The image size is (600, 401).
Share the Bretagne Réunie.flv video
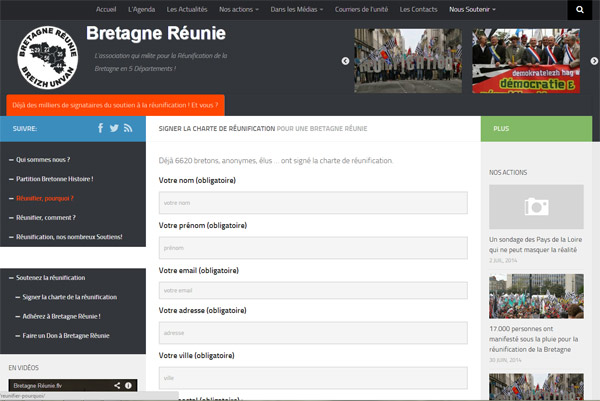(x=117, y=385)
